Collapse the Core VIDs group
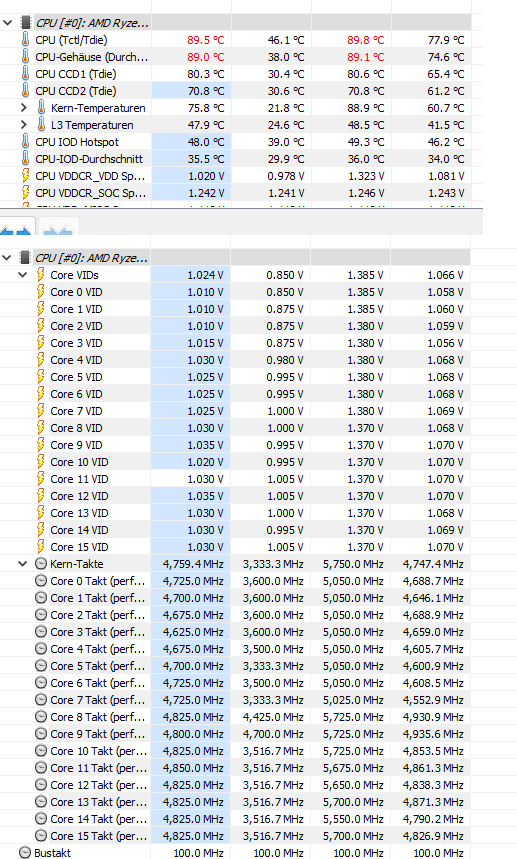The height and width of the screenshot is (859, 517). [x=22, y=274]
